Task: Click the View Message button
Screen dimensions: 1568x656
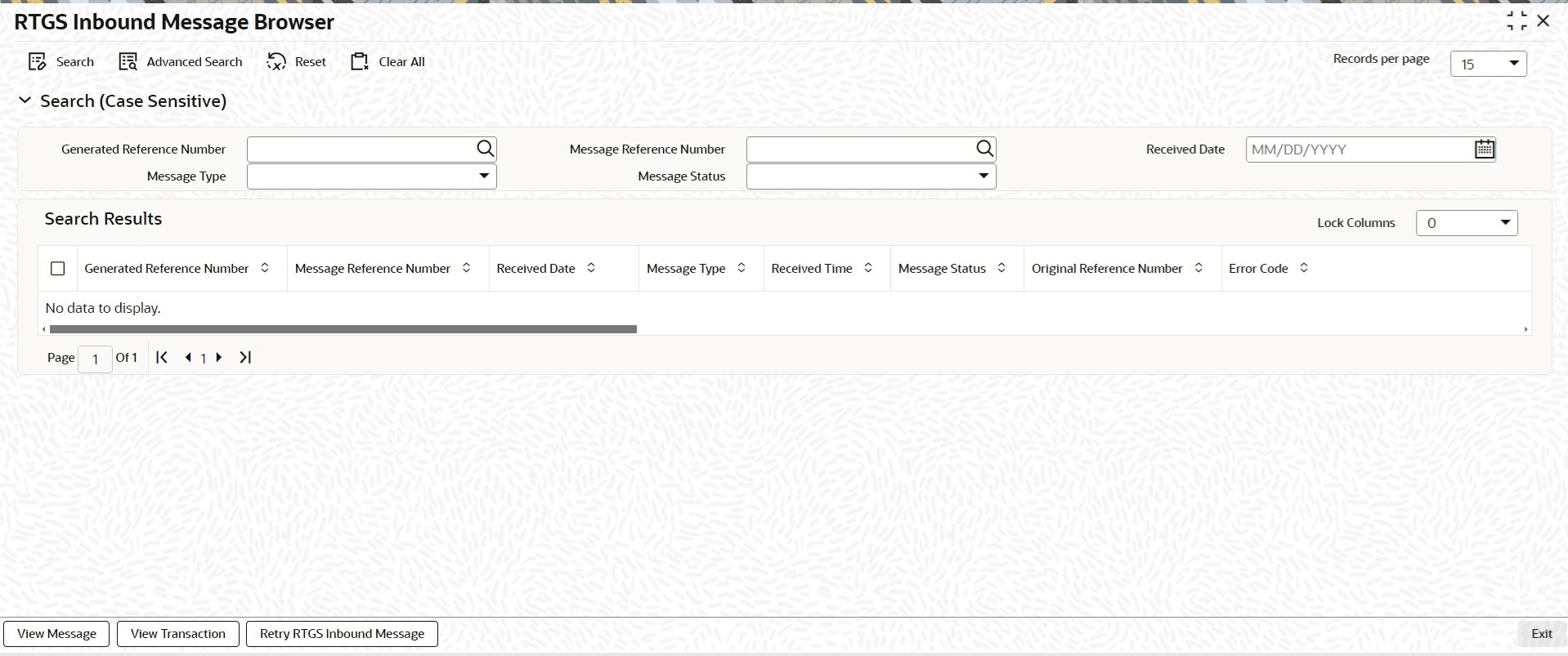Action: (x=56, y=634)
